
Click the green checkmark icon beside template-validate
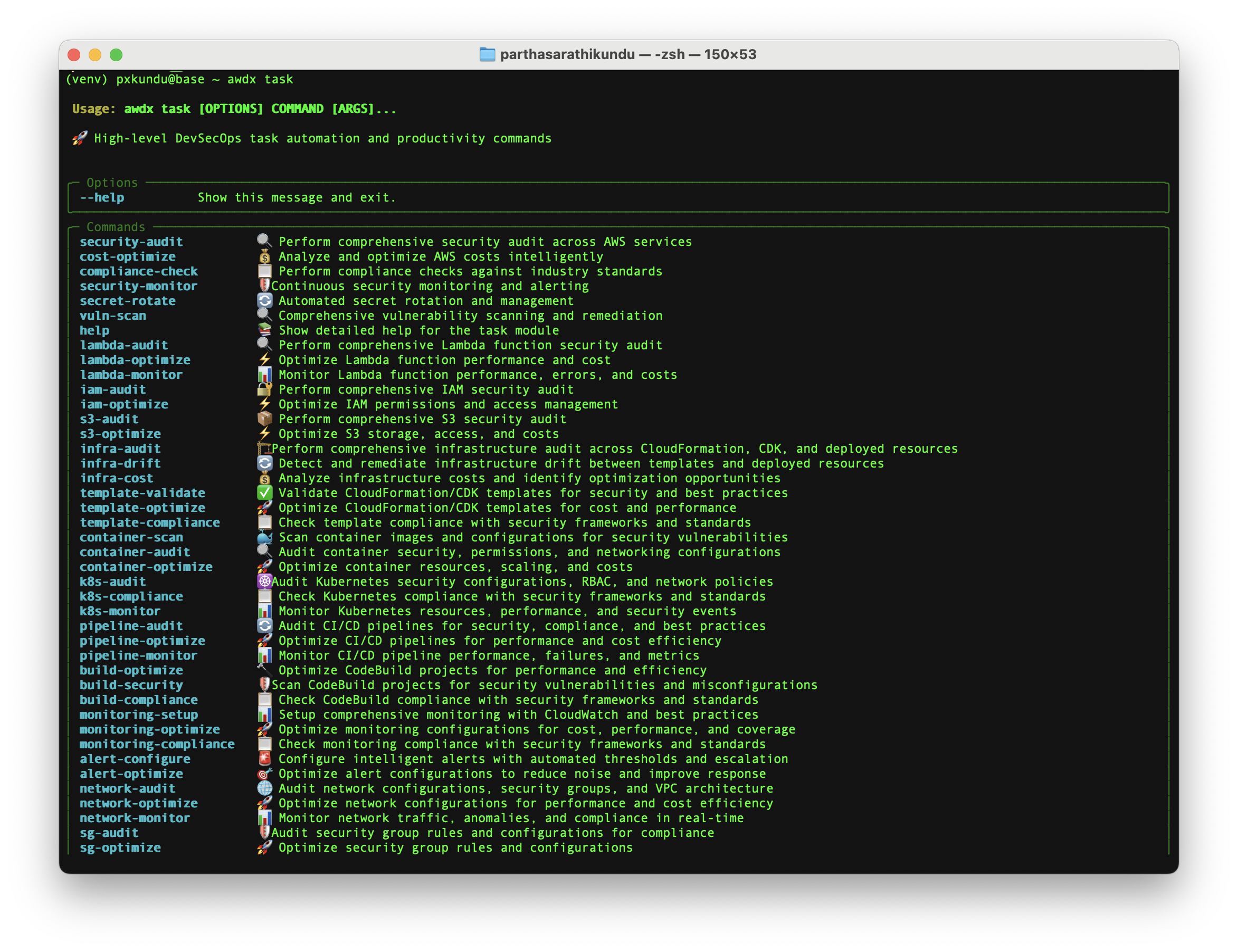click(264, 492)
